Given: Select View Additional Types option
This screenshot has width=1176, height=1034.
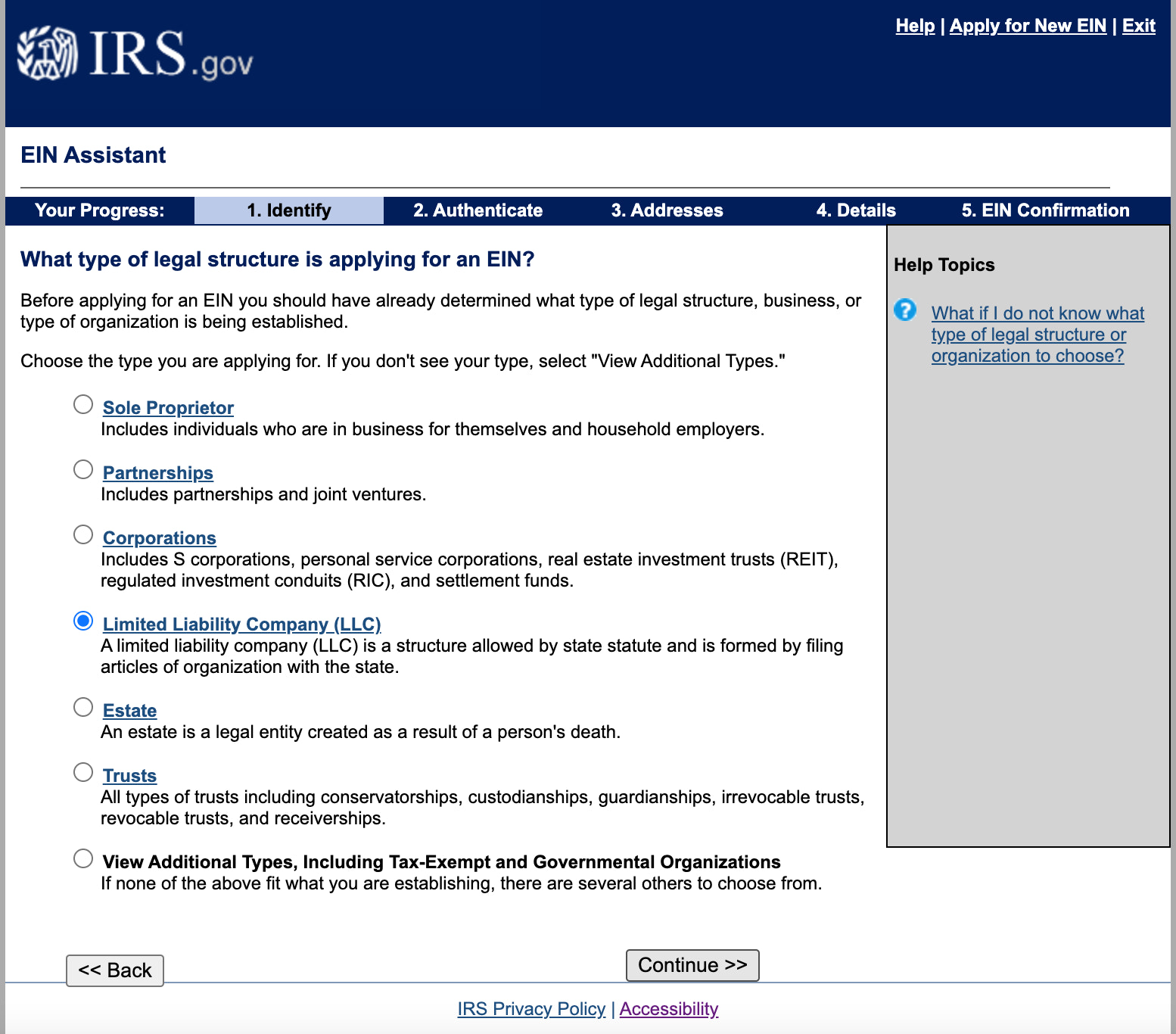Looking at the screenshot, I should 83,858.
